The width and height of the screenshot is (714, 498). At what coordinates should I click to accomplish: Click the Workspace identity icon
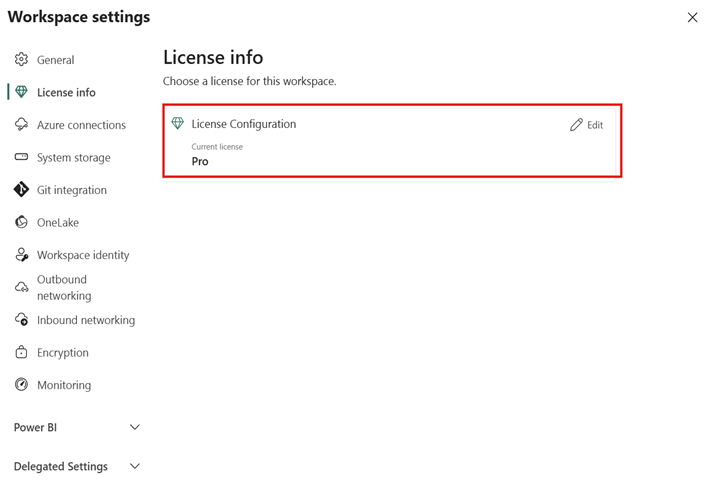[x=21, y=255]
